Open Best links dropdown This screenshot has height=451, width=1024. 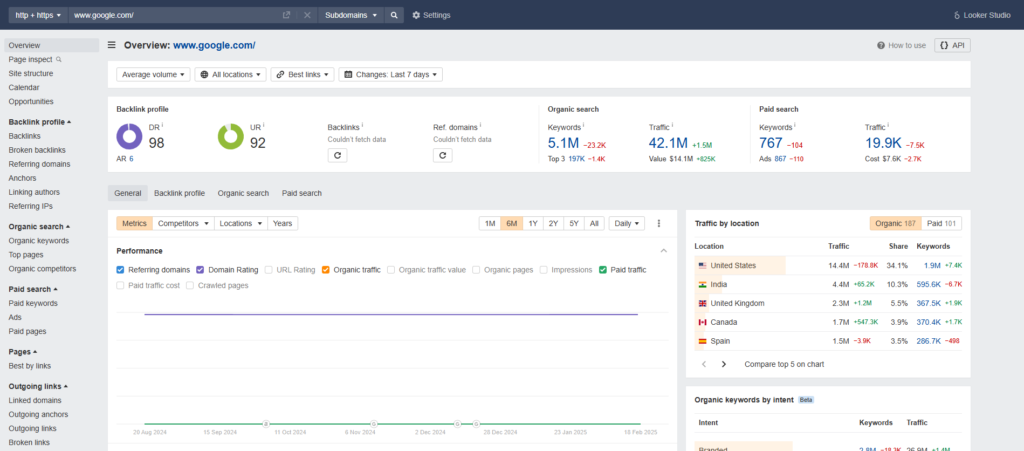(x=302, y=74)
